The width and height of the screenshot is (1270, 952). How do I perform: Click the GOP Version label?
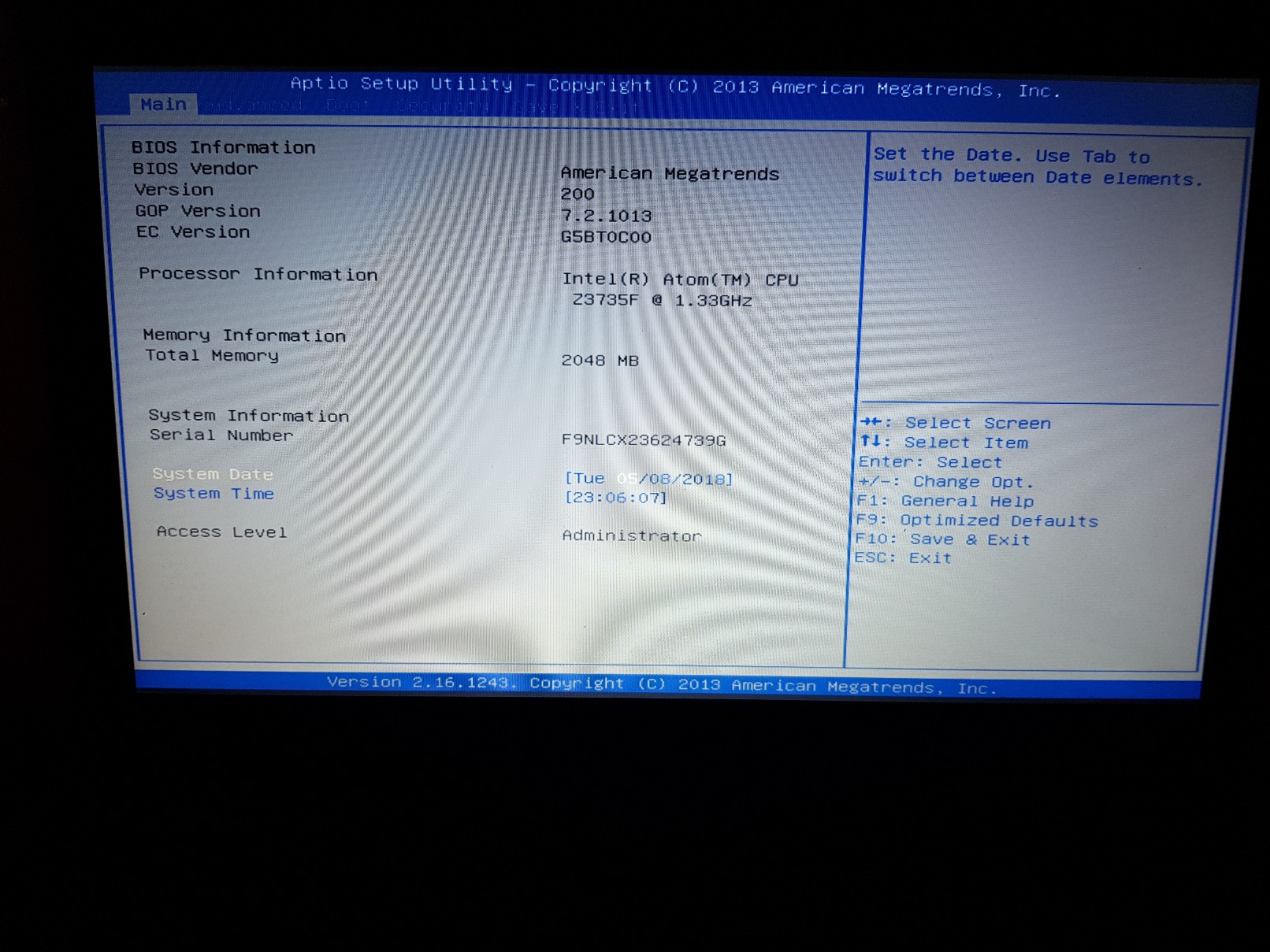point(198,211)
